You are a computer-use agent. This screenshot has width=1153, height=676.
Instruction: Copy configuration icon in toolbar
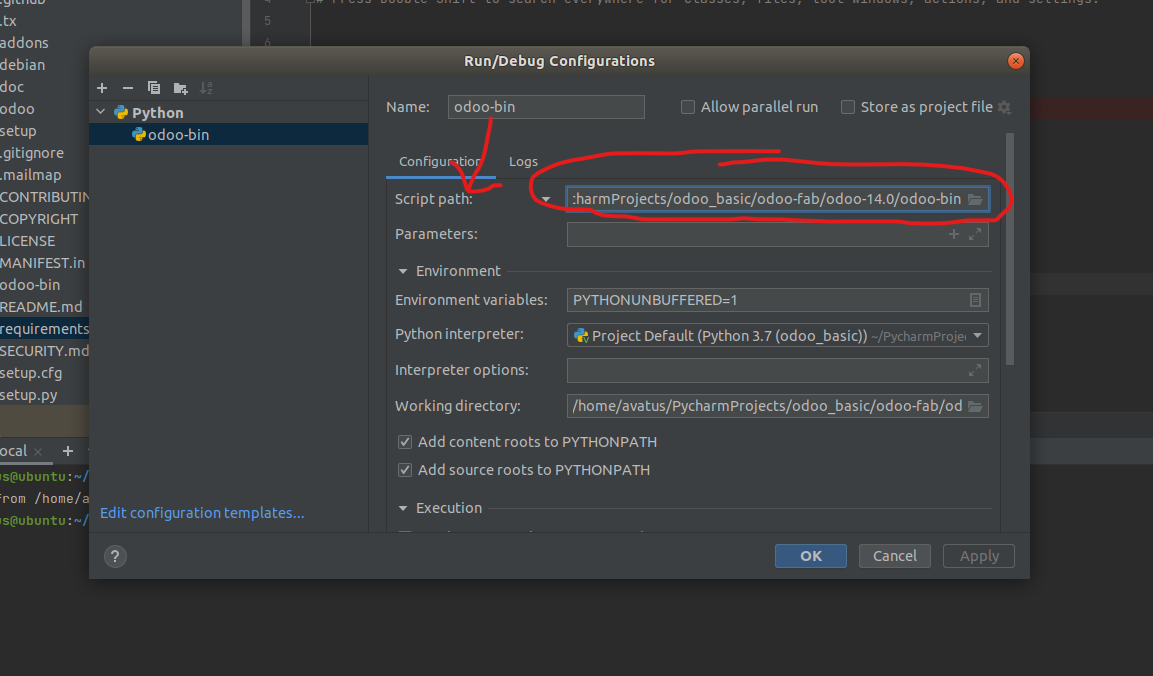click(154, 88)
